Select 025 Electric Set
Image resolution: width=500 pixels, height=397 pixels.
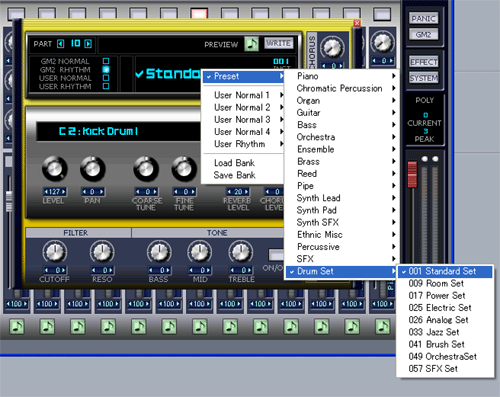(445, 308)
